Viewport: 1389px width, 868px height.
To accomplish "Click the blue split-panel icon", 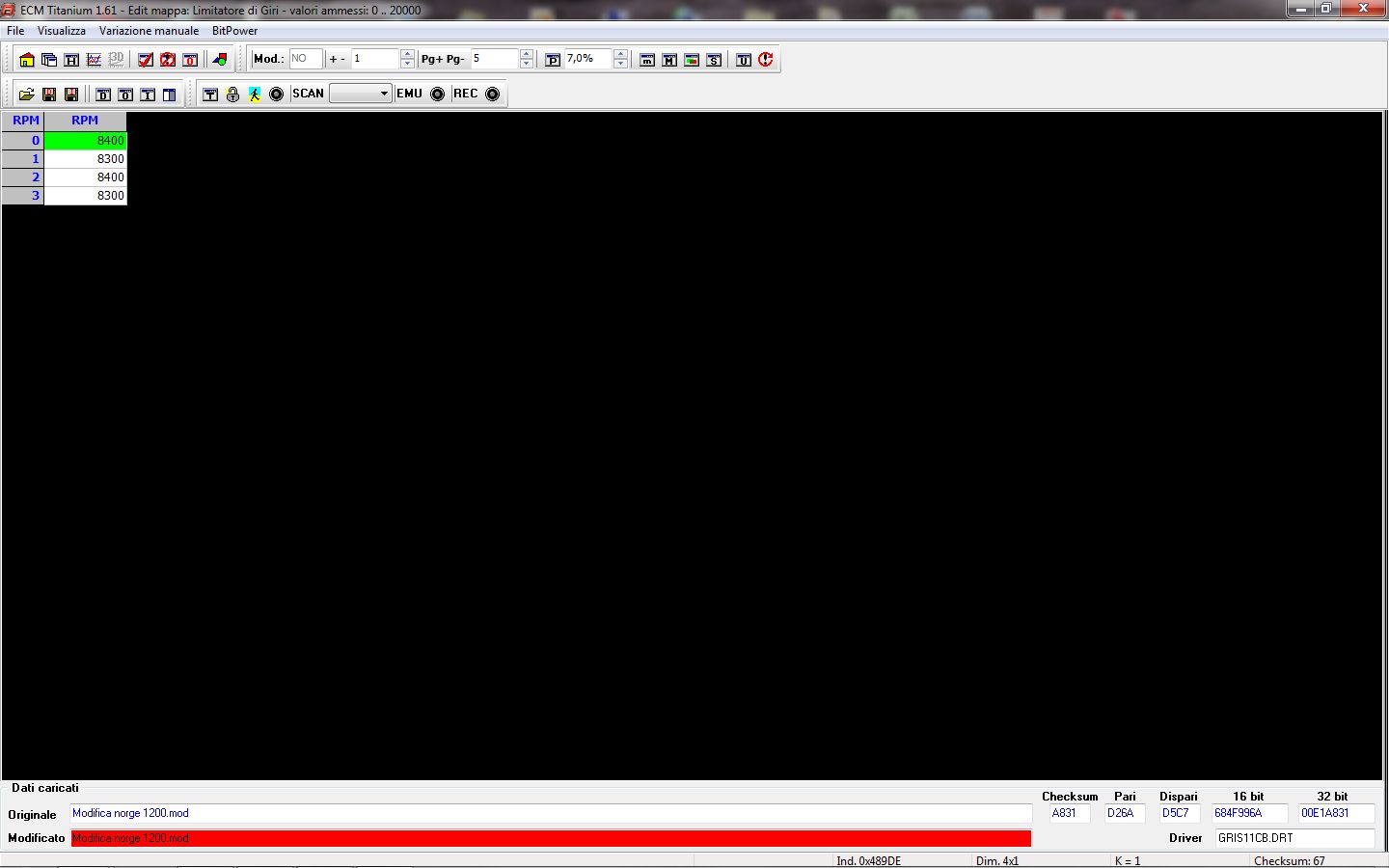I will [x=170, y=95].
